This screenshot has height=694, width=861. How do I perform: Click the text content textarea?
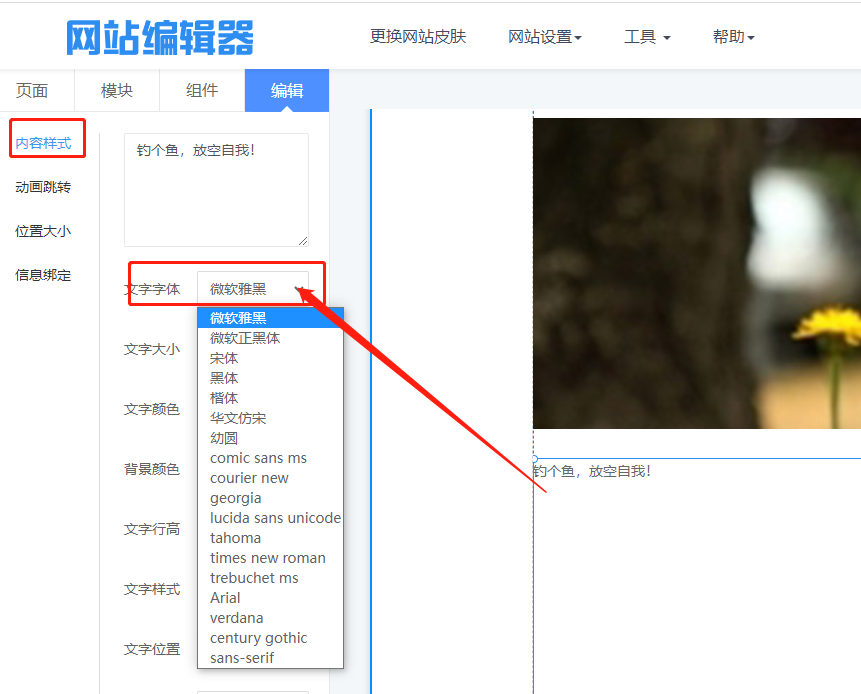point(216,190)
